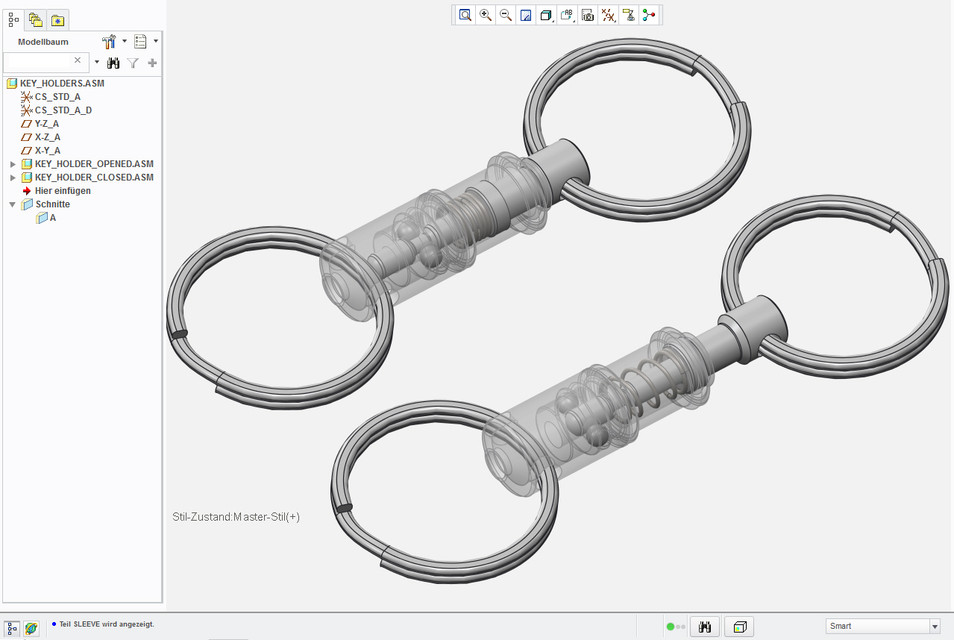This screenshot has height=640, width=954.
Task: Click the Zoom In magnifier icon
Action: 486,15
